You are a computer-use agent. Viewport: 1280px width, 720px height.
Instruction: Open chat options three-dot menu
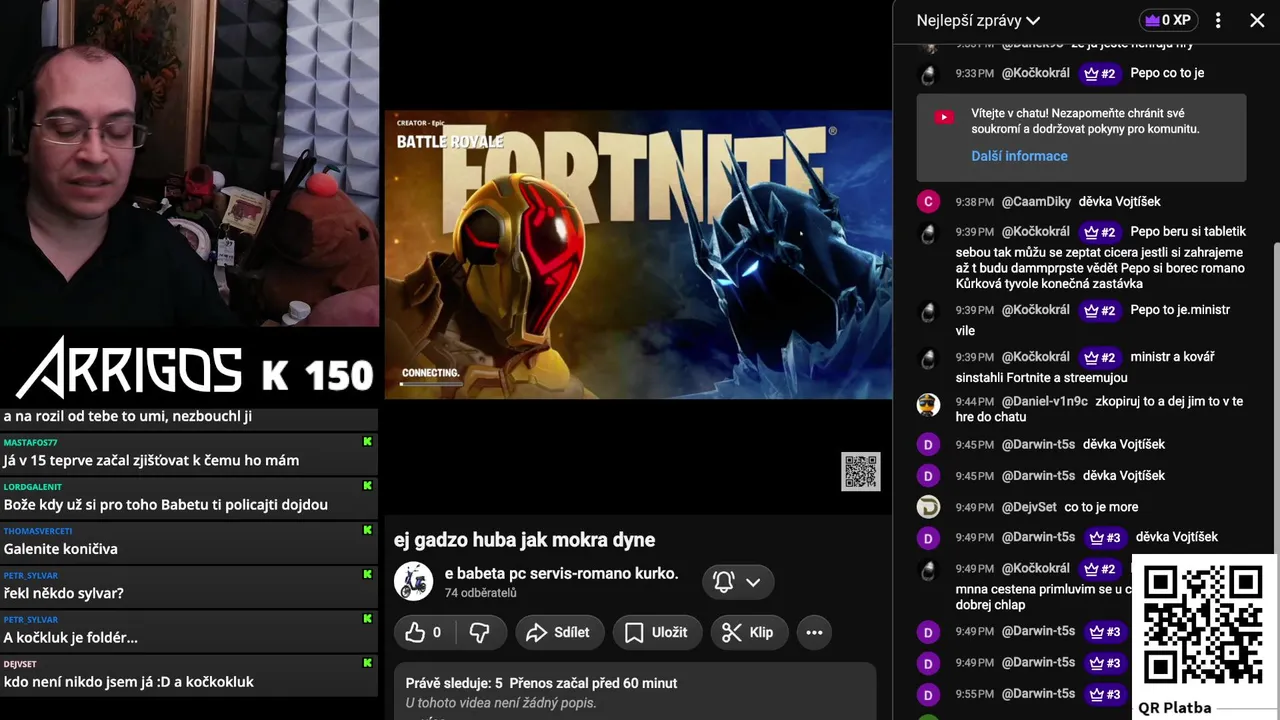[1218, 20]
